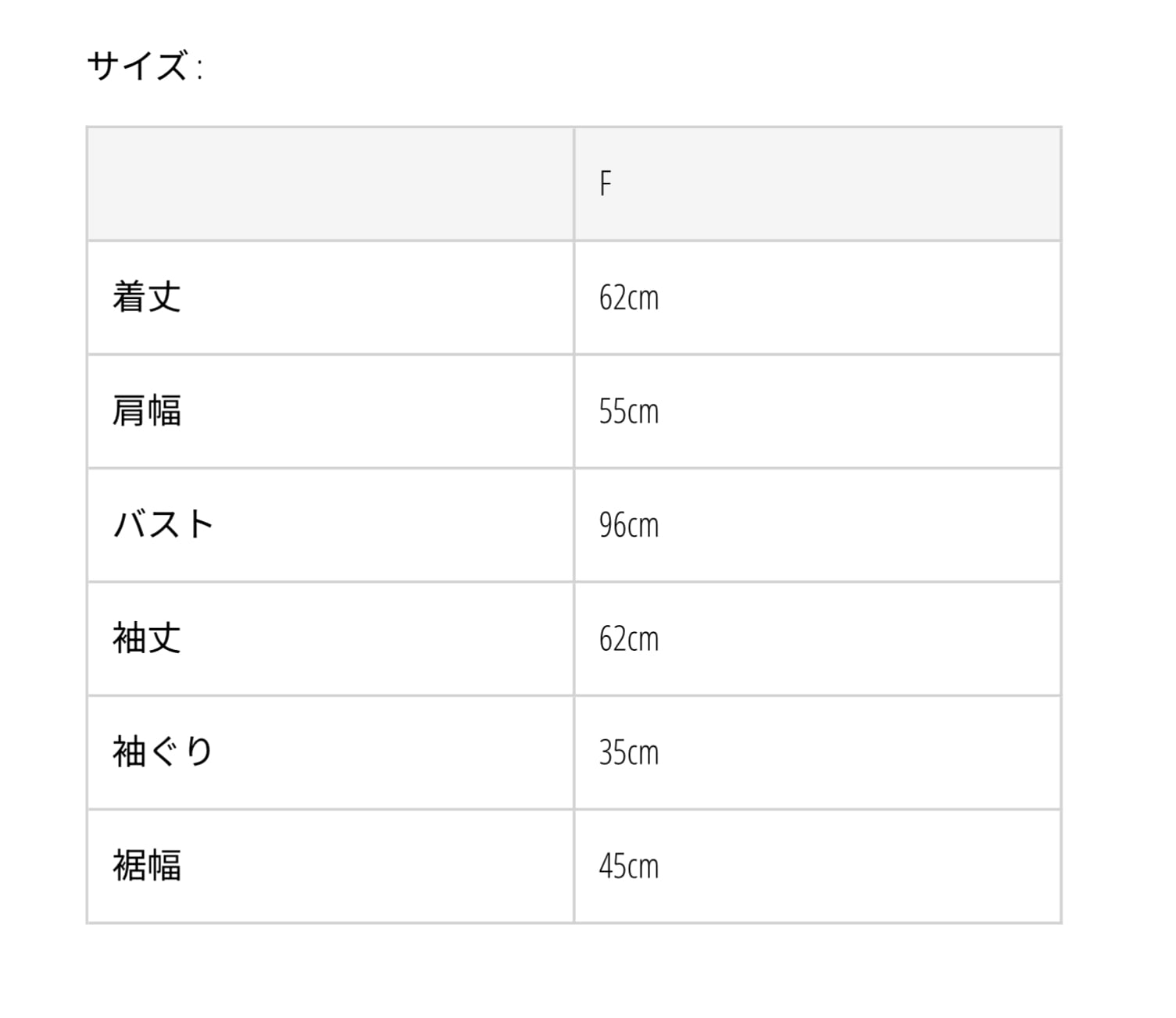Select the 62cm value beside 袖丈

tap(628, 639)
